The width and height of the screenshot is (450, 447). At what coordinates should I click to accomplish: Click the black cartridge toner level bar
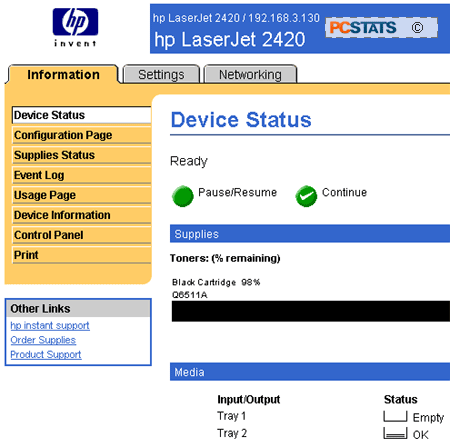pyautogui.click(x=311, y=311)
